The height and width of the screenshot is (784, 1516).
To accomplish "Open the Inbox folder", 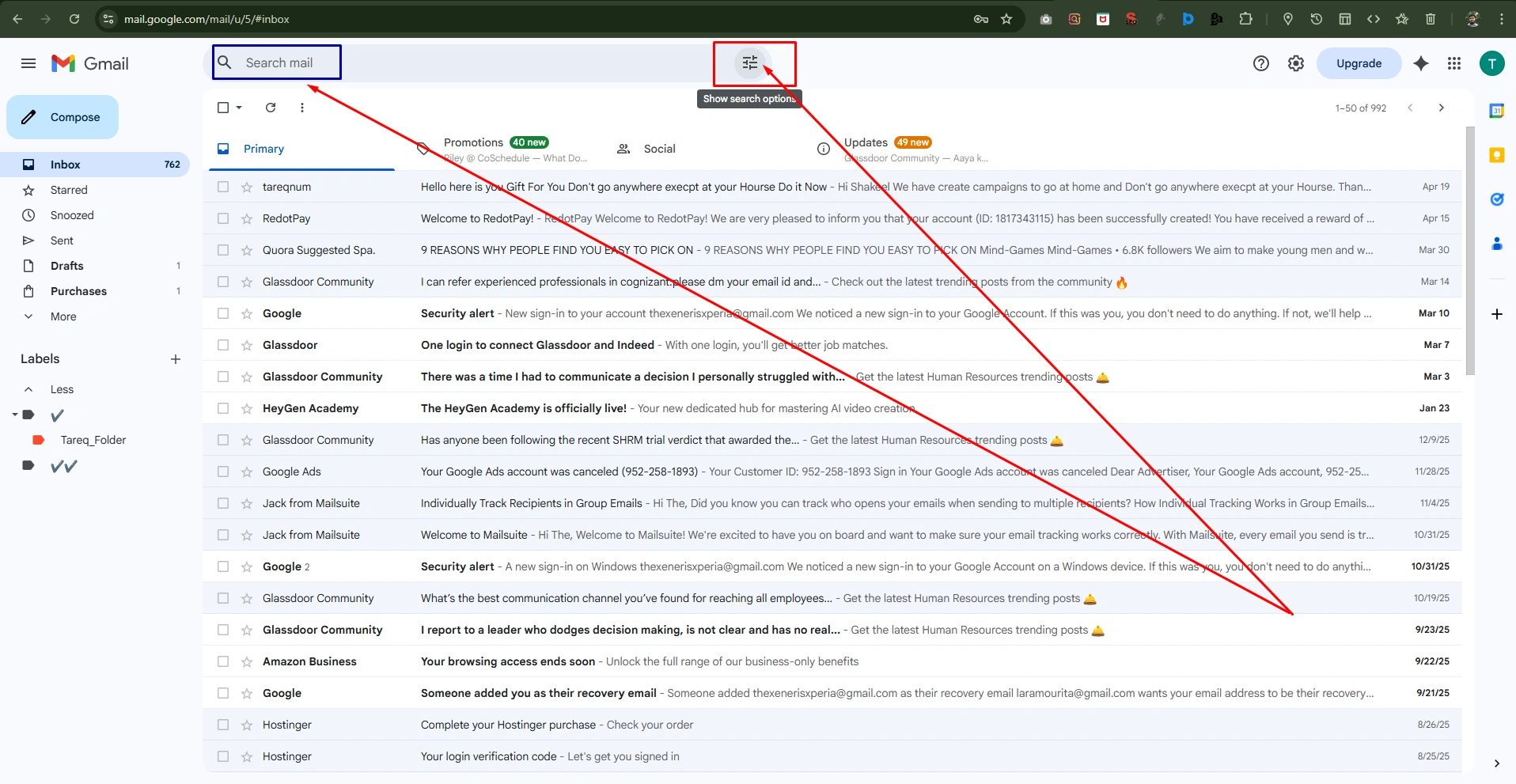I will [95, 165].
